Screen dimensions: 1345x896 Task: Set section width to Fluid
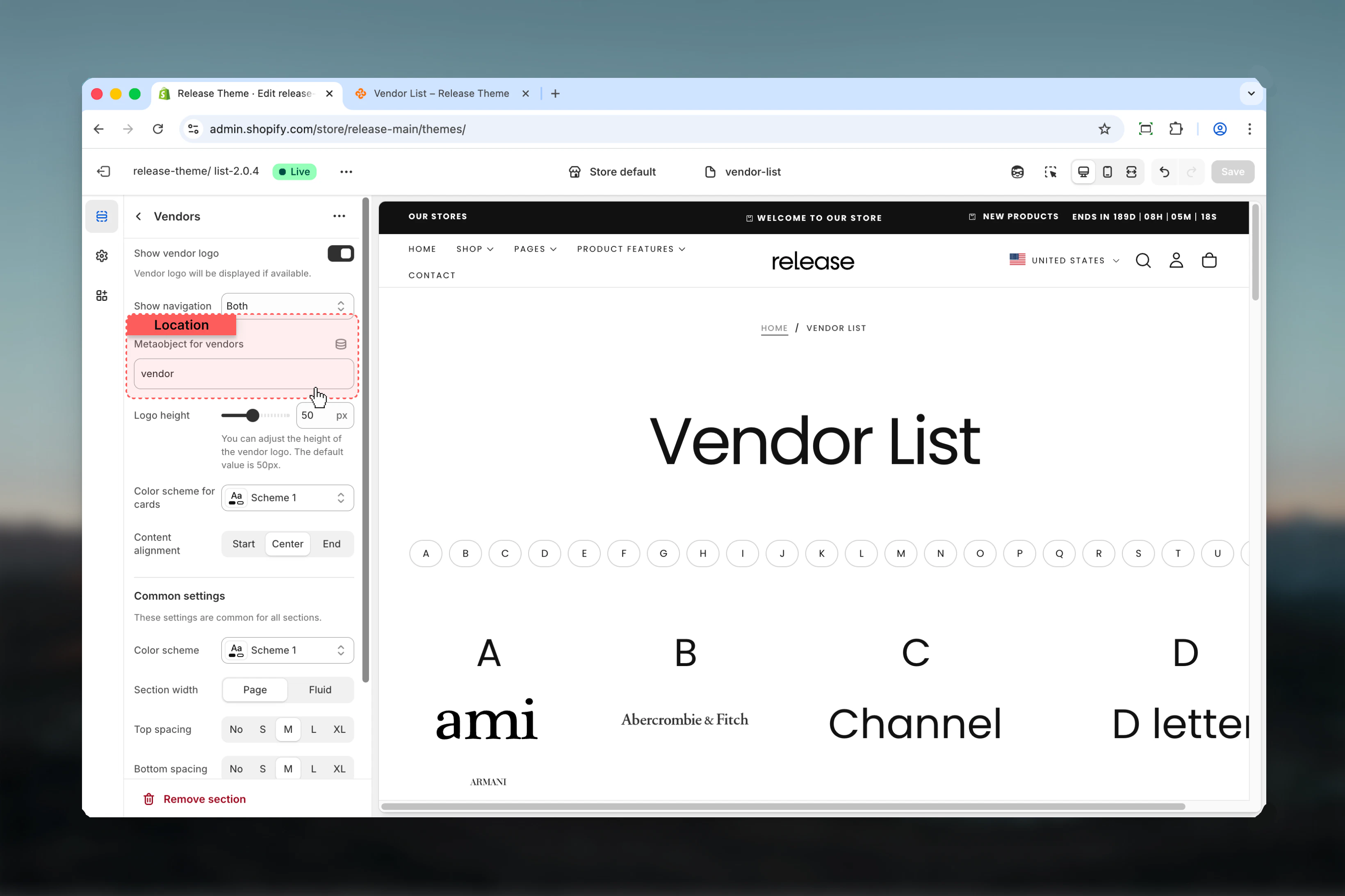(320, 690)
